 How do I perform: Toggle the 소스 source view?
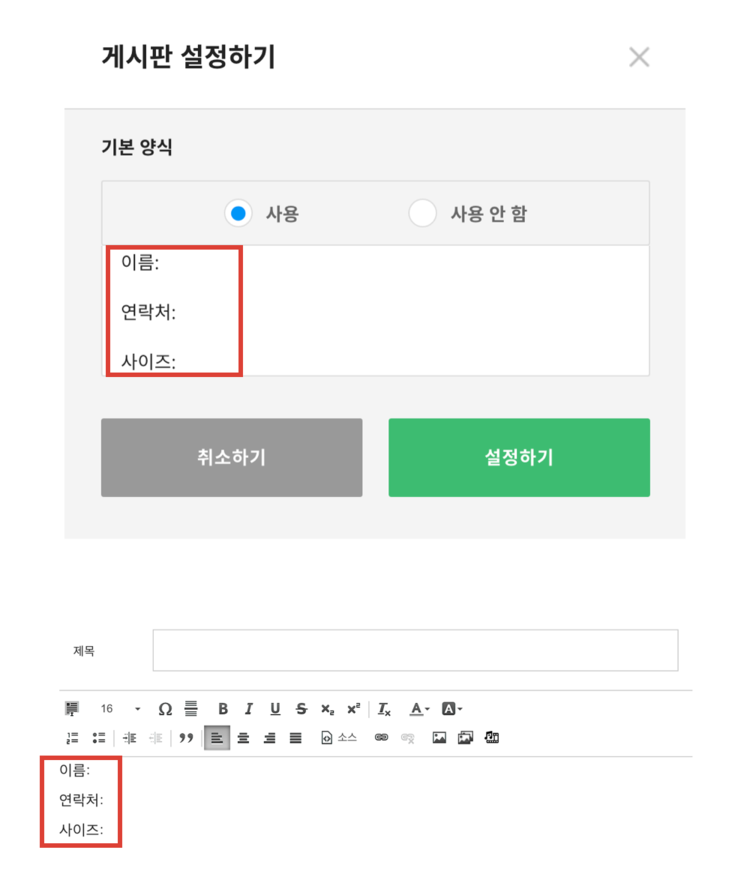point(339,737)
